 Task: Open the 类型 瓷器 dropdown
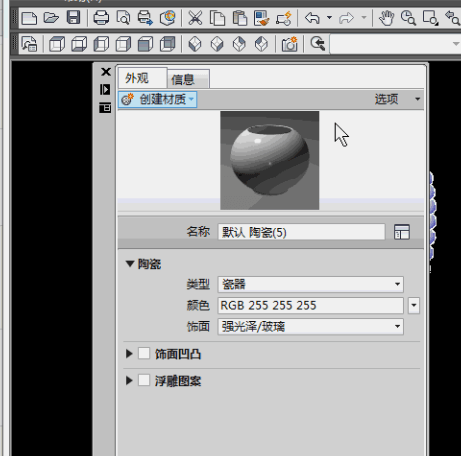(311, 284)
